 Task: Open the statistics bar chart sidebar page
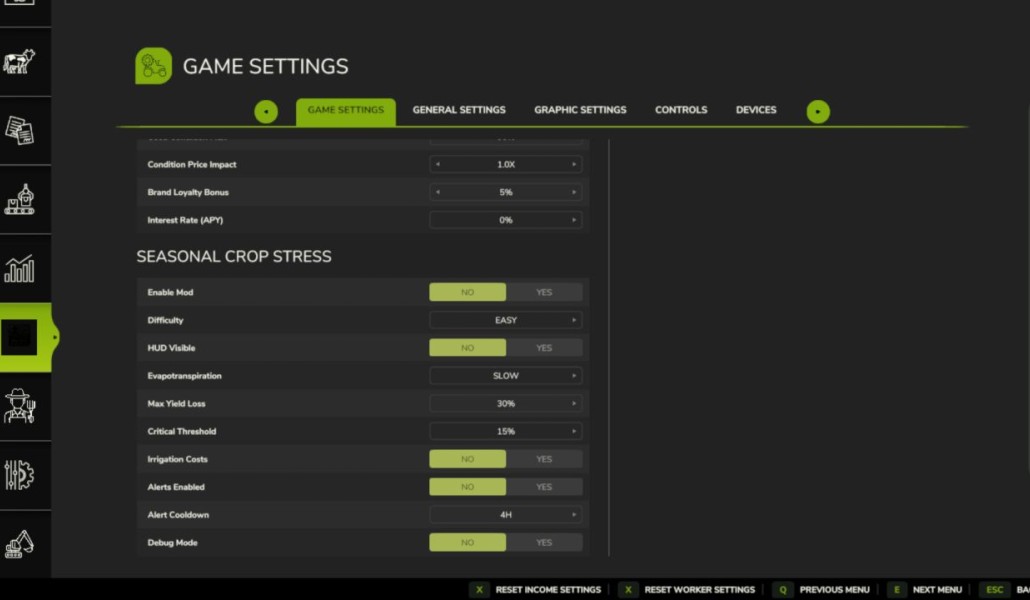tap(19, 268)
